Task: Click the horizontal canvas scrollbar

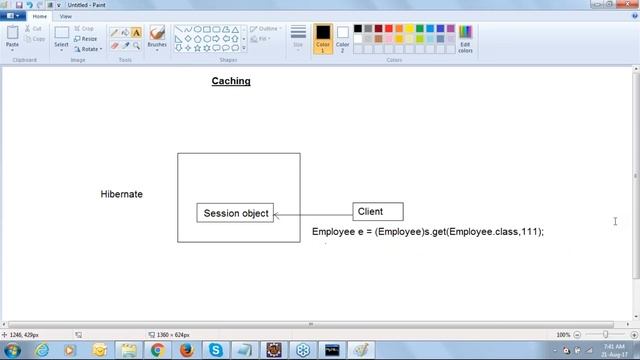Action: (x=311, y=324)
